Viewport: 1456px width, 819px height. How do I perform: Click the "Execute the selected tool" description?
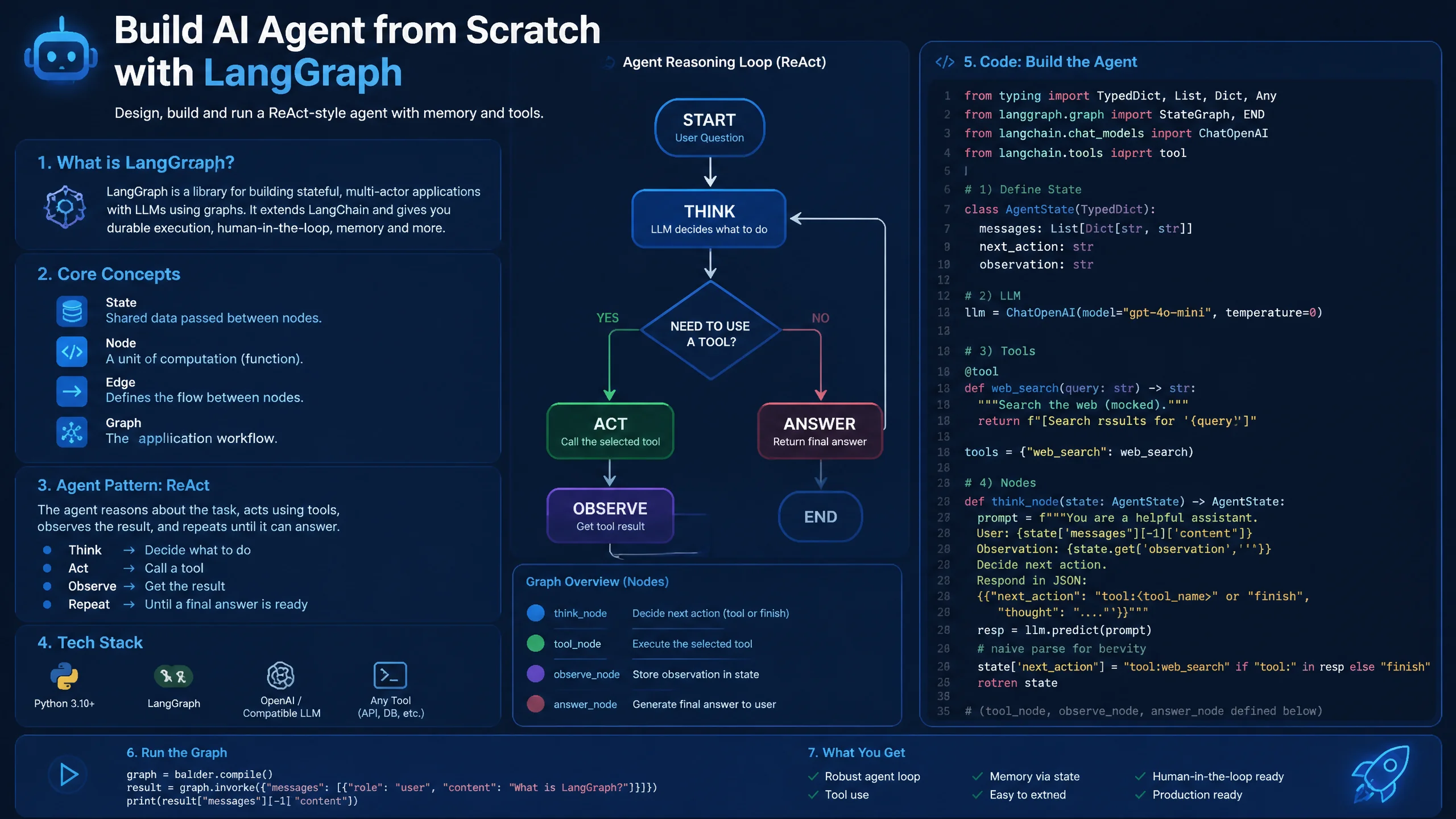click(x=692, y=644)
